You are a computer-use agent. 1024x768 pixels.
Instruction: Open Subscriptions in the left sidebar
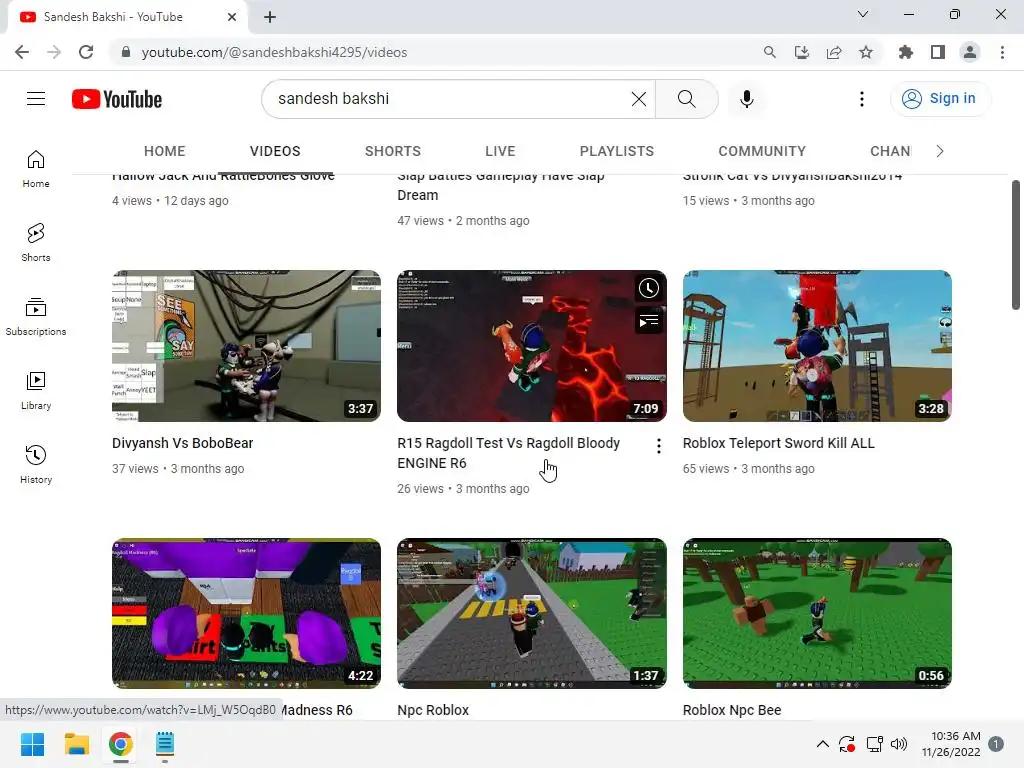pyautogui.click(x=36, y=317)
